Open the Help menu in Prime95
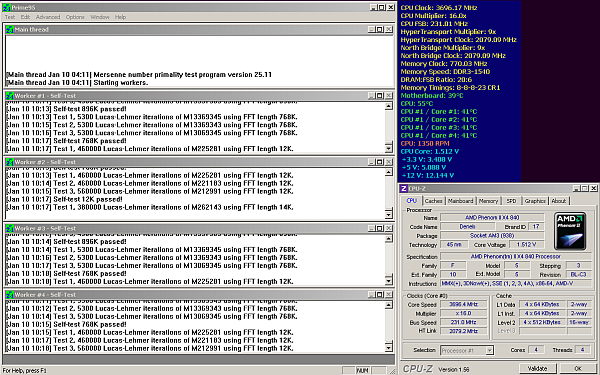This screenshot has height=375, width=600. (120, 17)
